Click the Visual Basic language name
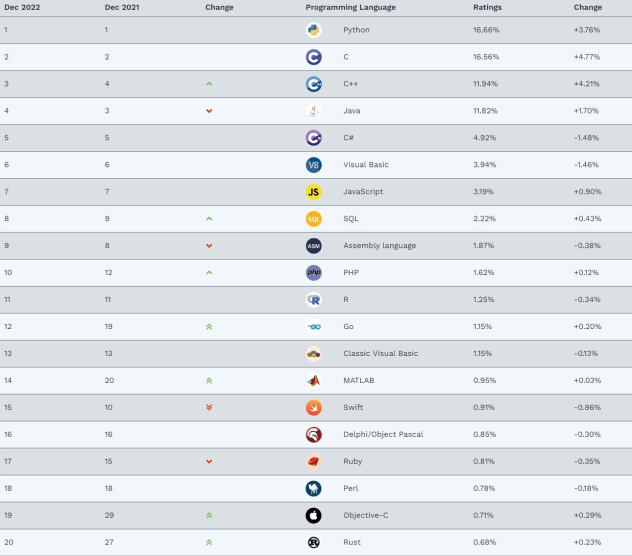Viewport: 632px width, 556px height. 366,165
